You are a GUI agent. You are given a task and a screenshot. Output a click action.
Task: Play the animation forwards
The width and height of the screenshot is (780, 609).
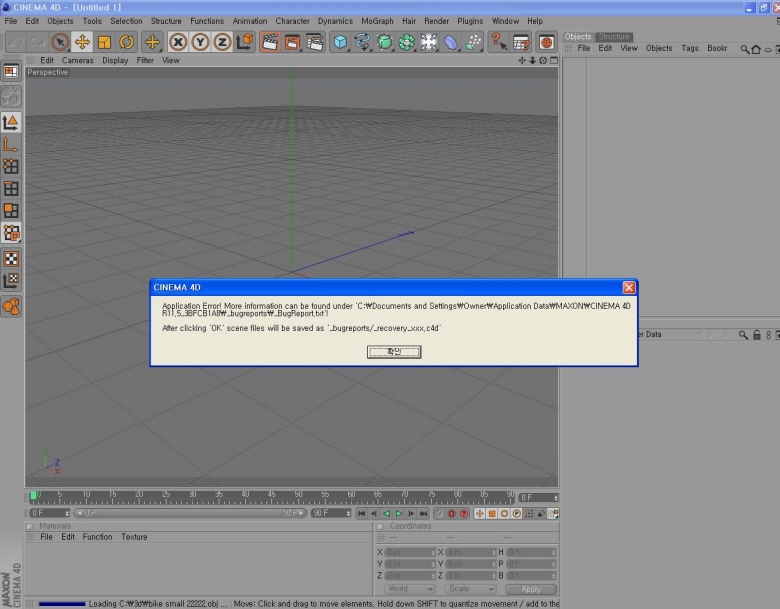coord(399,513)
